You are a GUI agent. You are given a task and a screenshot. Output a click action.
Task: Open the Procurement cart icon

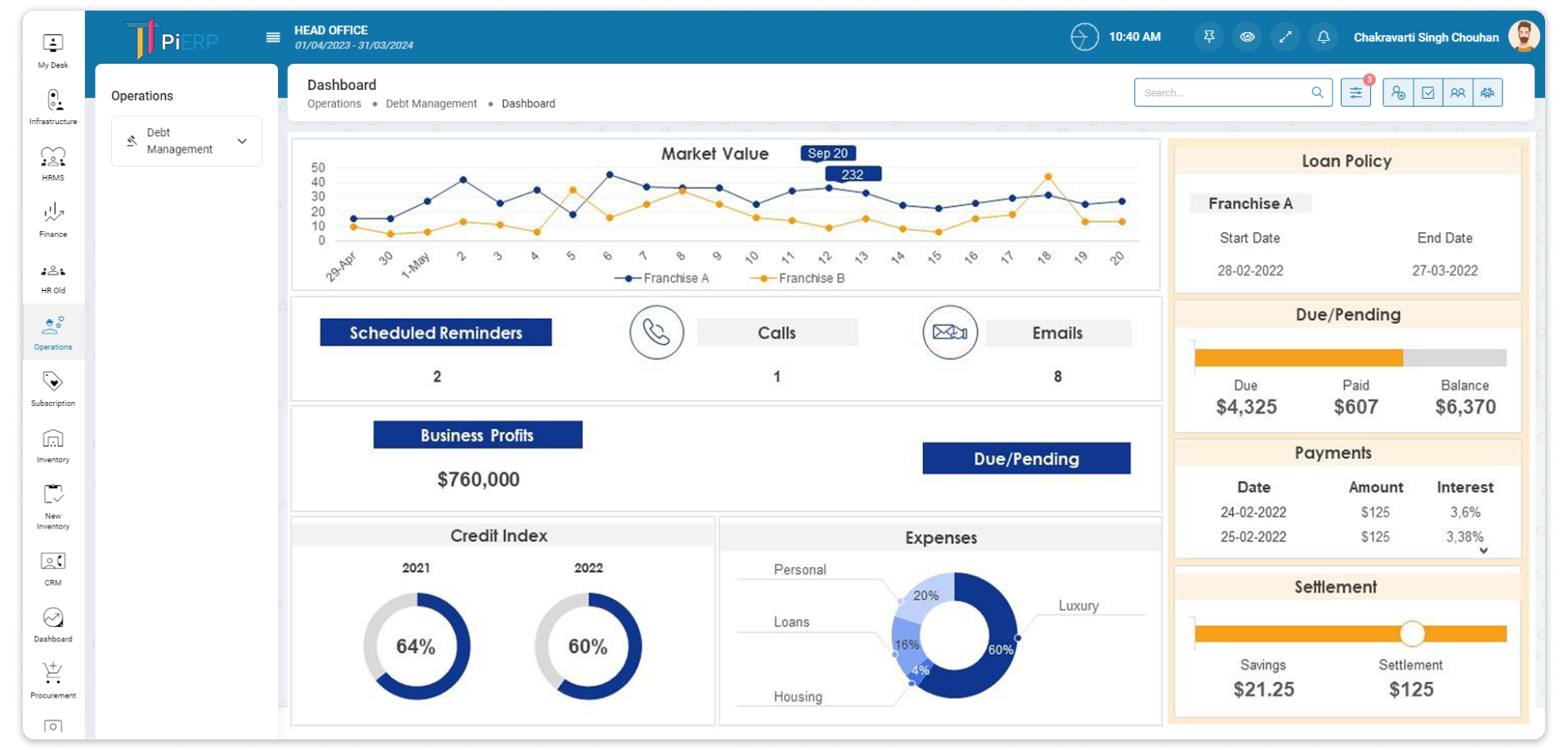pos(53,680)
